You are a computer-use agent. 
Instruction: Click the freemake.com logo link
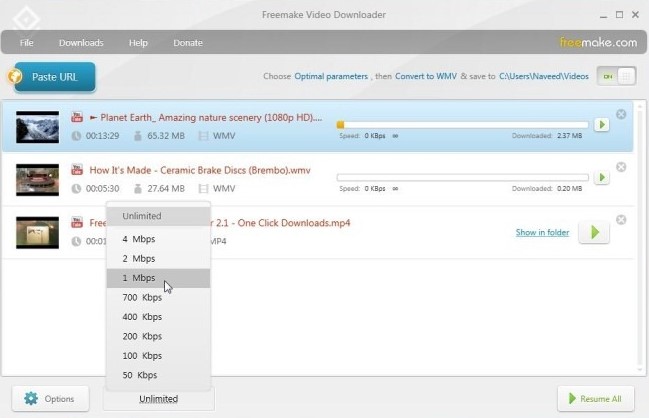(598, 42)
